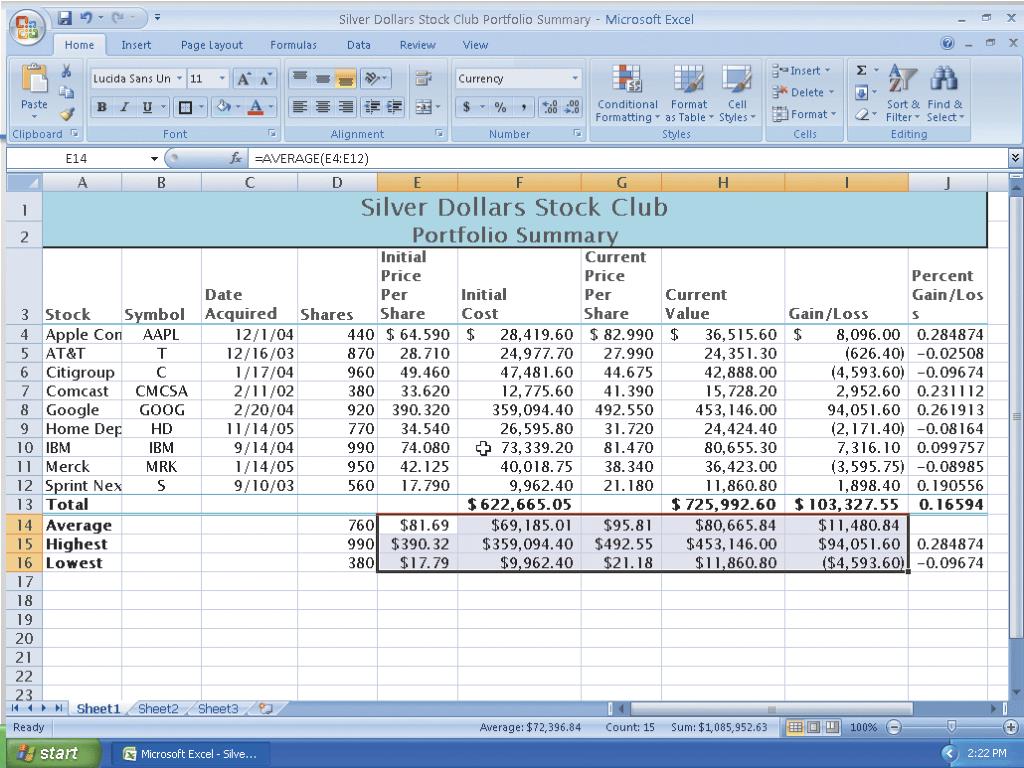This screenshot has height=768, width=1024.
Task: Decrease the cell indent
Action: [372, 107]
